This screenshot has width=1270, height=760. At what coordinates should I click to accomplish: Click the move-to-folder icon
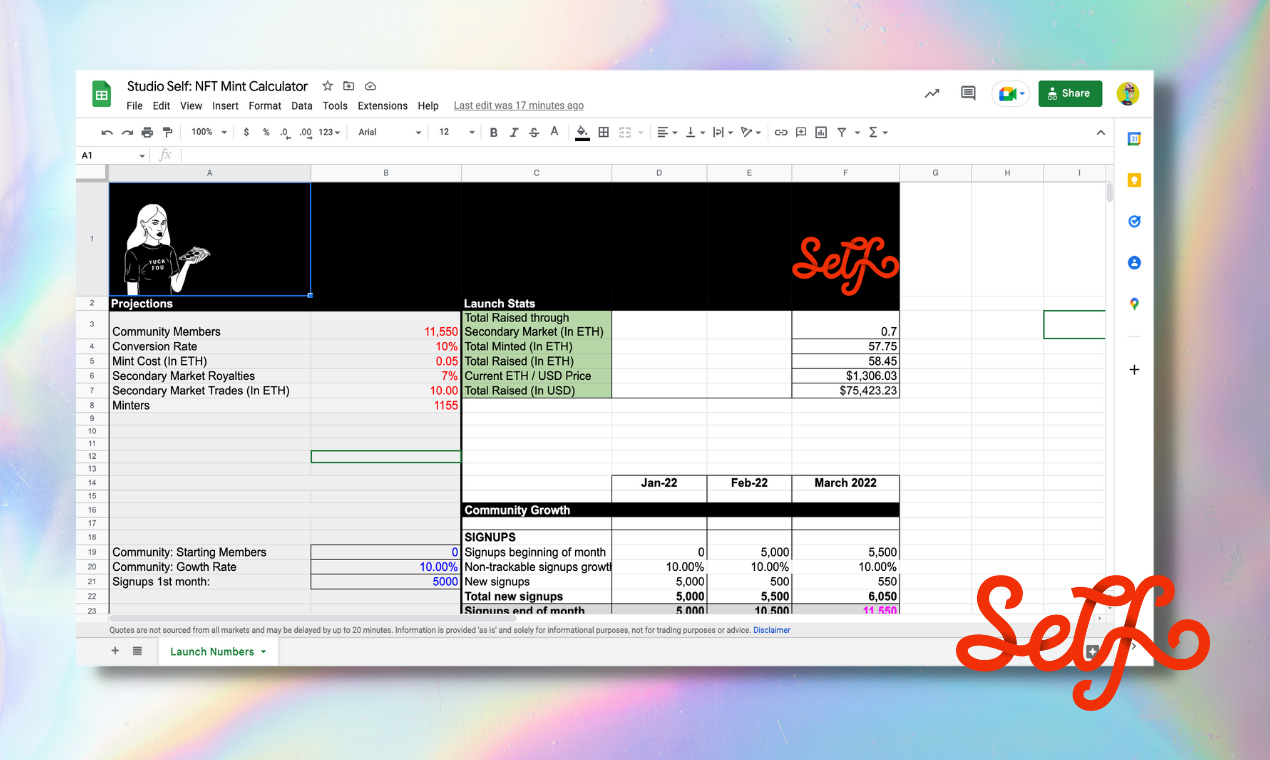click(x=349, y=86)
